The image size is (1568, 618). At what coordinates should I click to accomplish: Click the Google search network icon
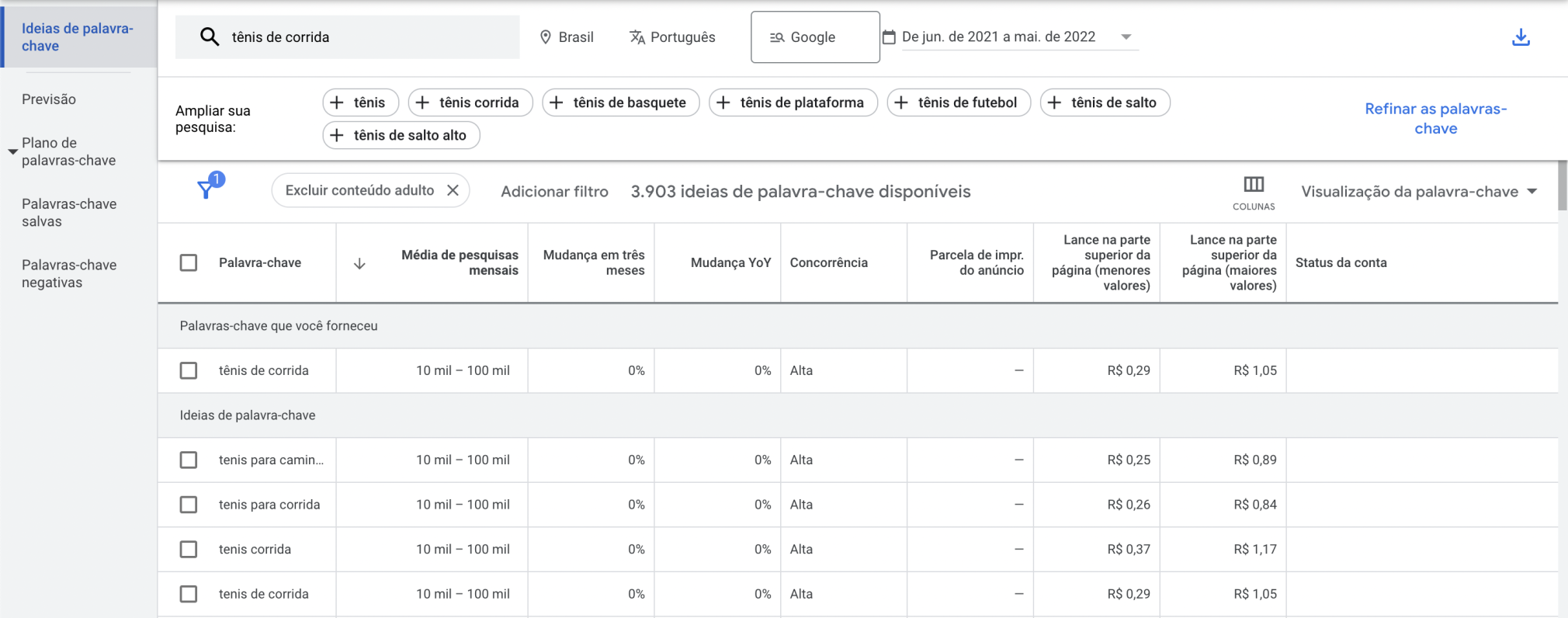(777, 37)
